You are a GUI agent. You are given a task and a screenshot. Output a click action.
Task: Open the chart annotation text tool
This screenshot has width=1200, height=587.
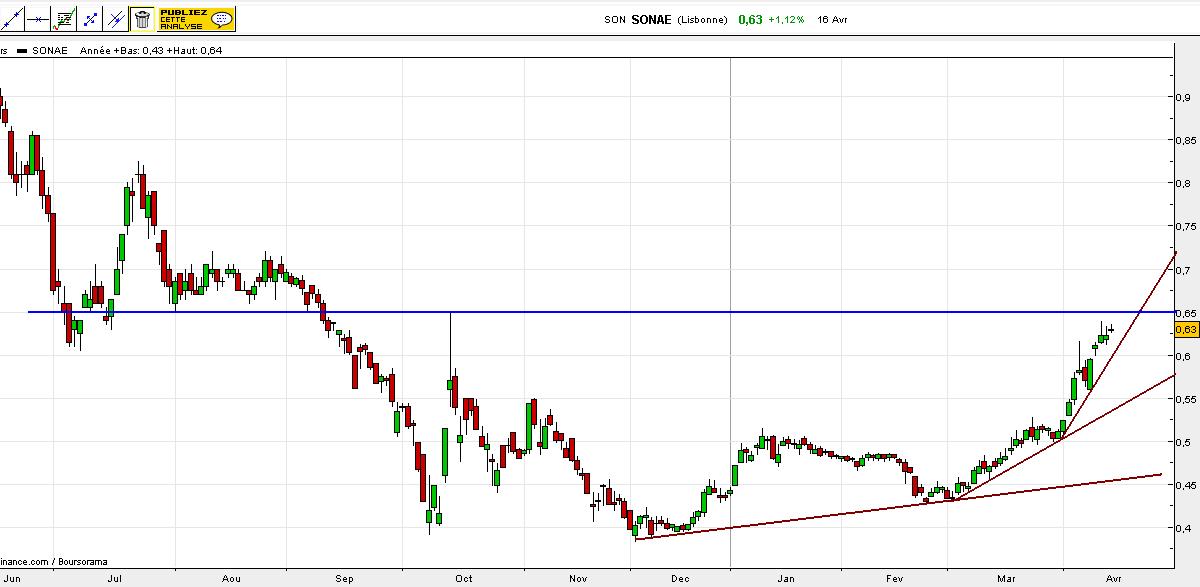coord(64,19)
